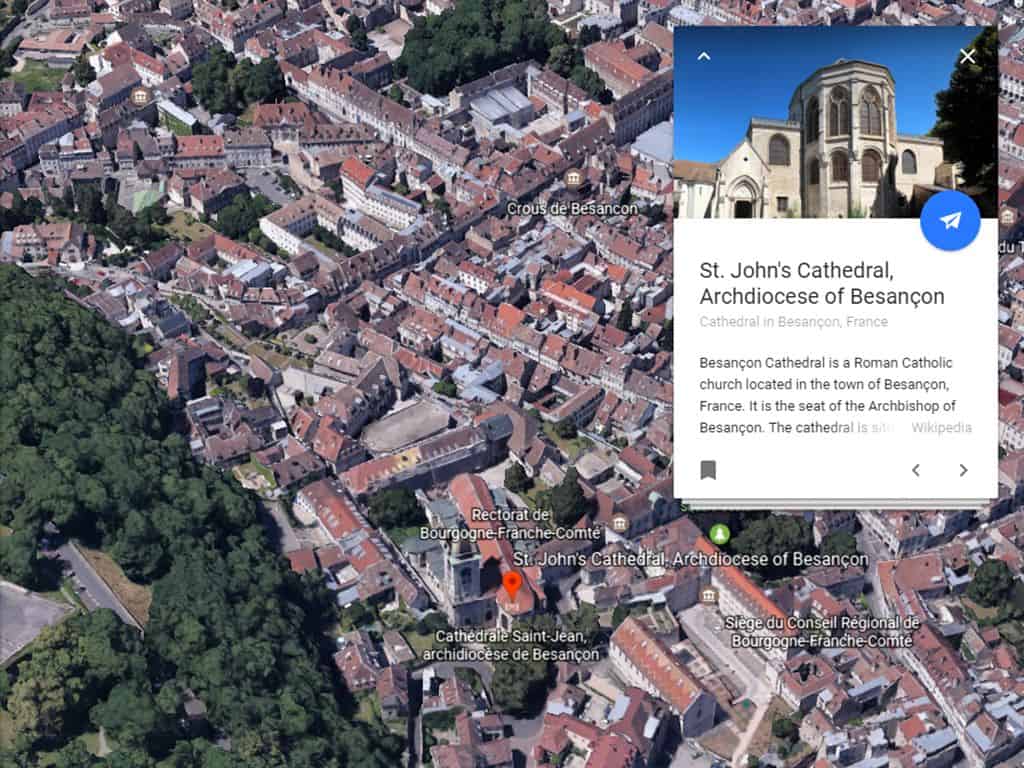Image resolution: width=1024 pixels, height=768 pixels.
Task: Close the St. John's Cathedral info card
Action: (967, 56)
